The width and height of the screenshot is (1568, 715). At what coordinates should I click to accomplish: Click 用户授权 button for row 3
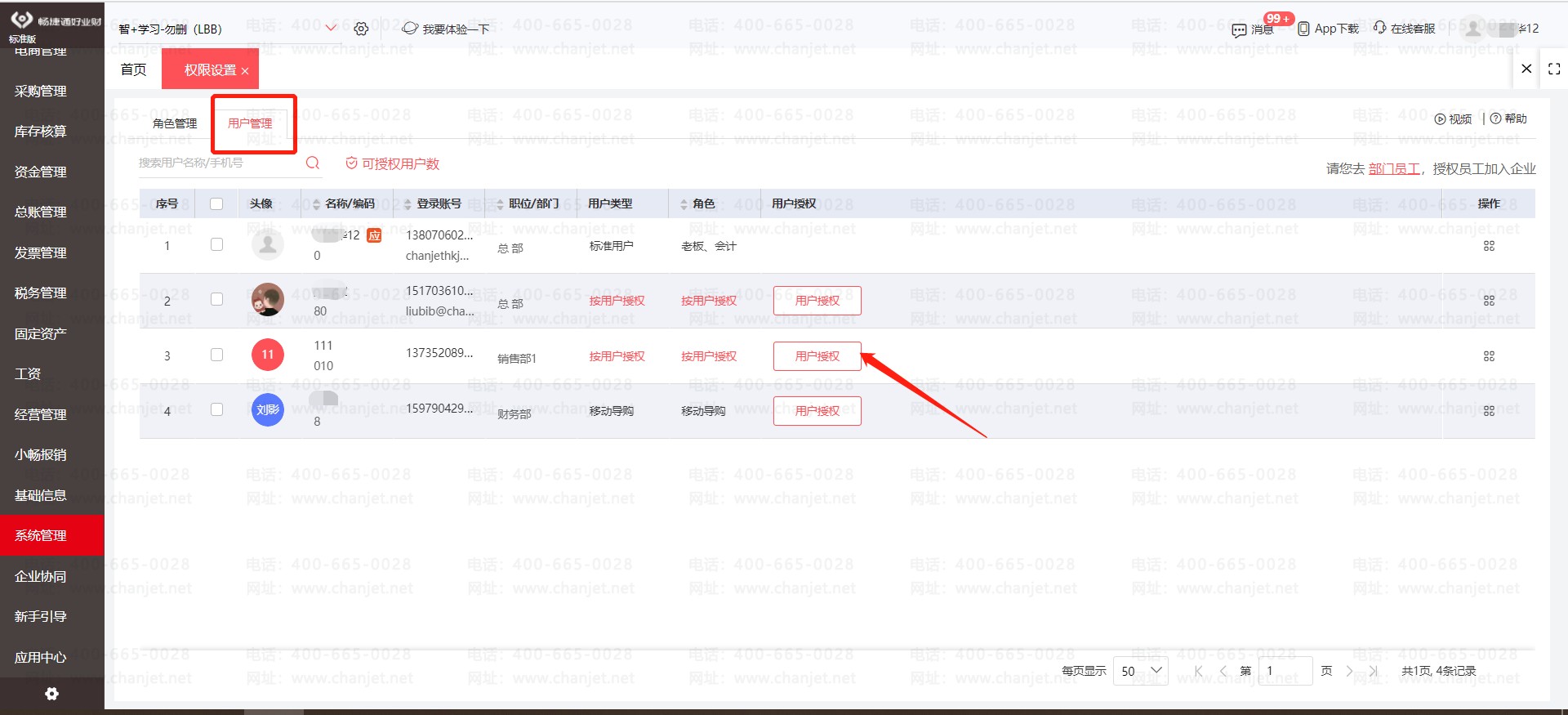[817, 356]
